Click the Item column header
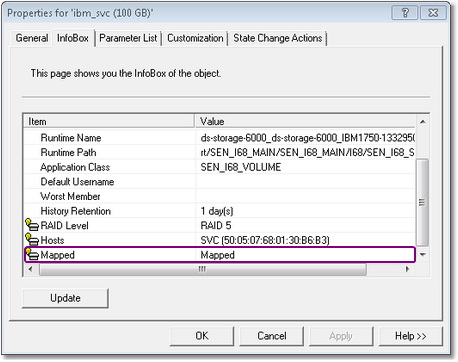The height and width of the screenshot is (362, 458). [109, 121]
